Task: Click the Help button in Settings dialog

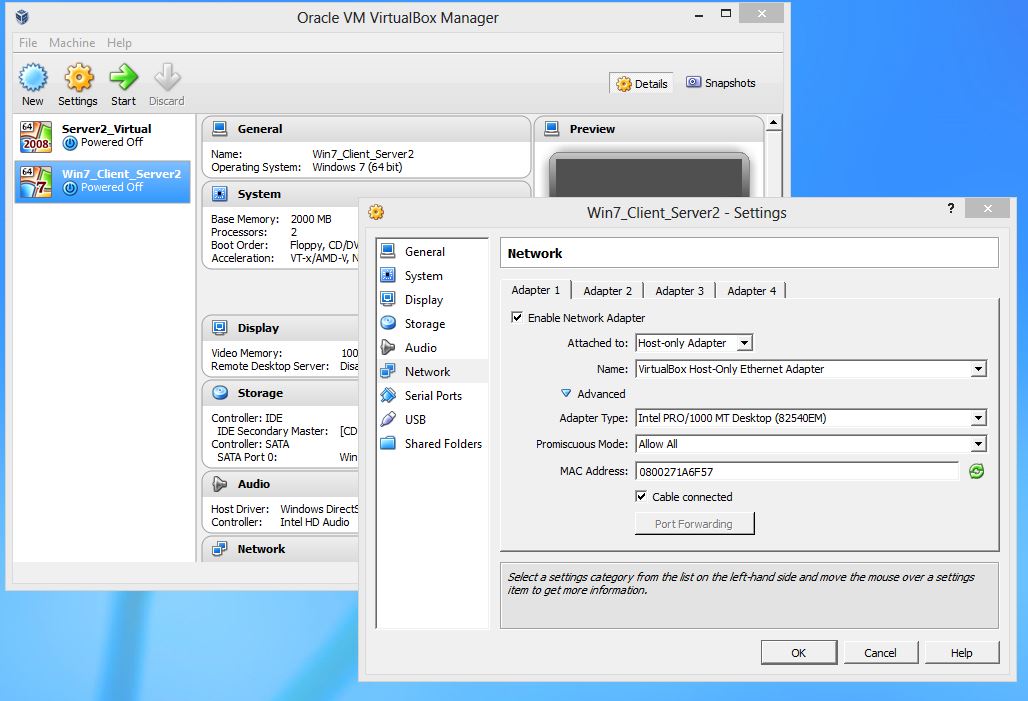Action: pyautogui.click(x=962, y=652)
